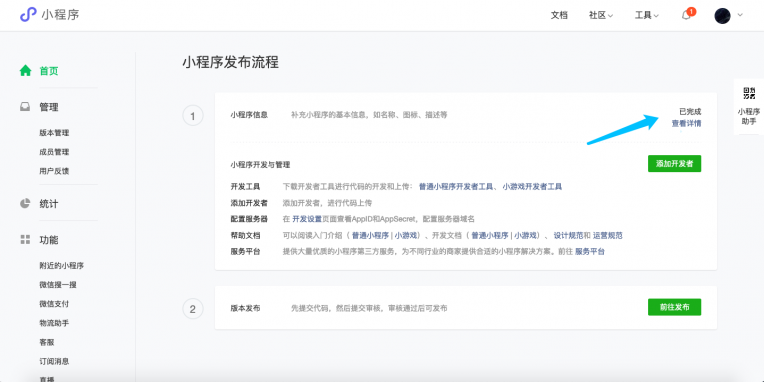Open 附近的小程序 in the sidebar
This screenshot has height=382, width=764.
click(61, 266)
